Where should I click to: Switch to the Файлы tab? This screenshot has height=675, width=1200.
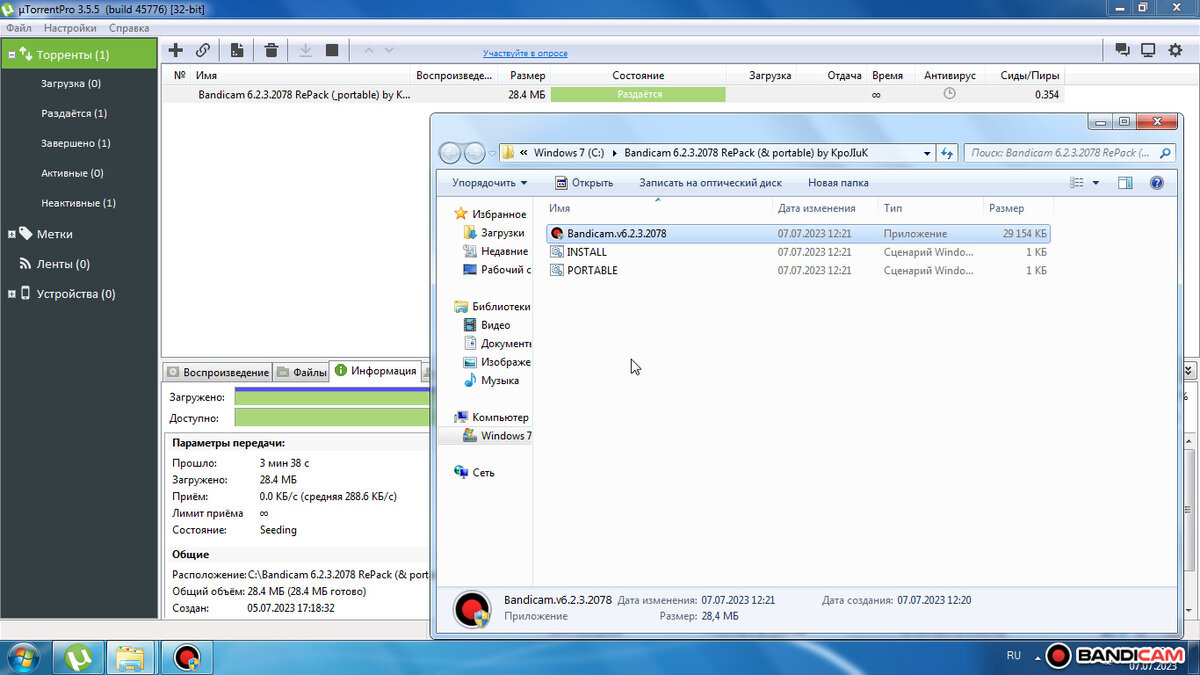click(x=302, y=372)
